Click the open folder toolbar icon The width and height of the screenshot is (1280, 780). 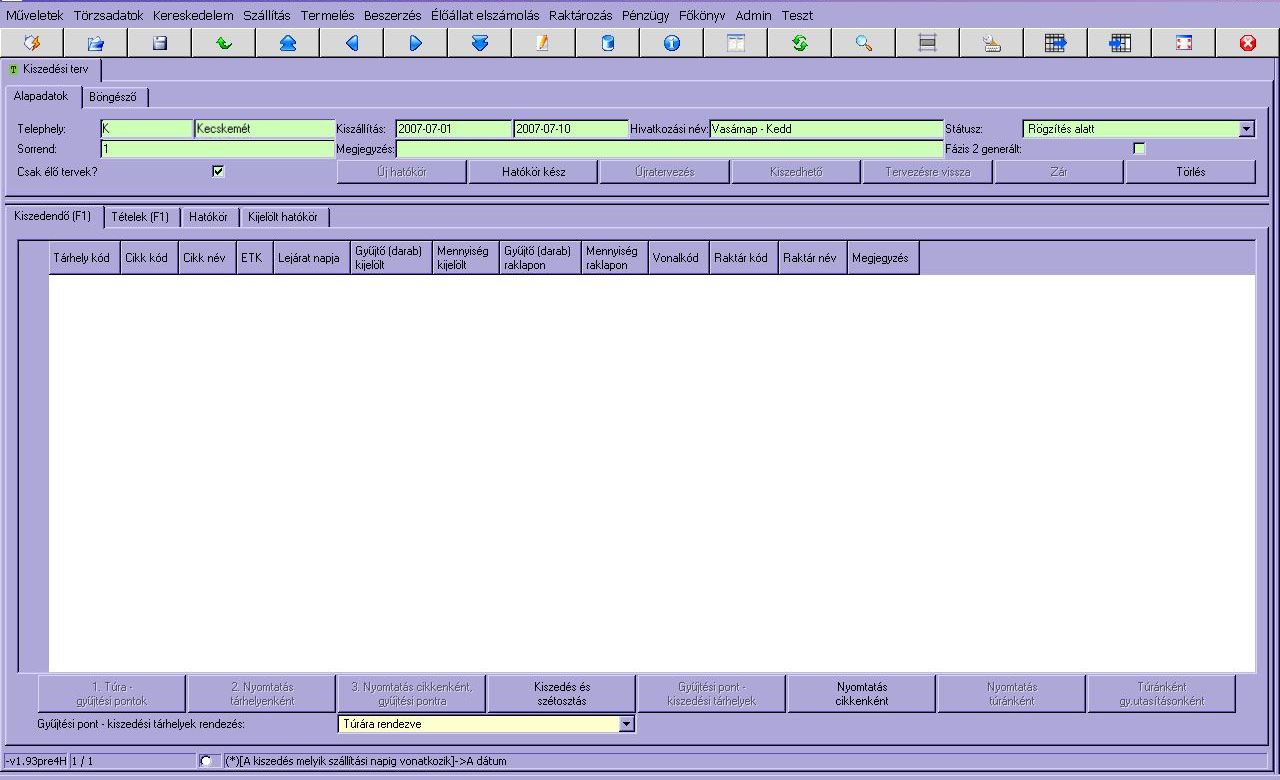coord(96,43)
